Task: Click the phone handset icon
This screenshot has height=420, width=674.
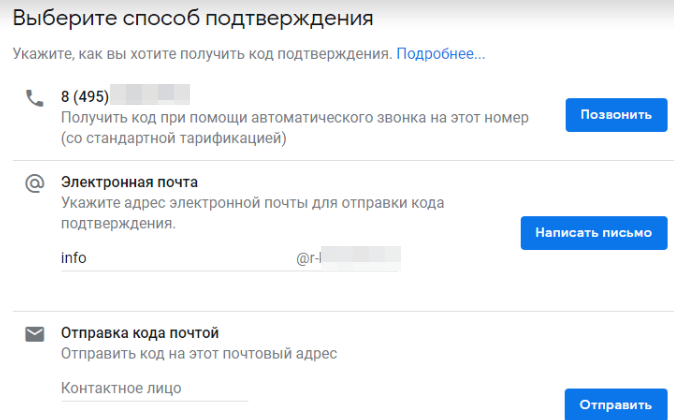Action: coord(35,98)
